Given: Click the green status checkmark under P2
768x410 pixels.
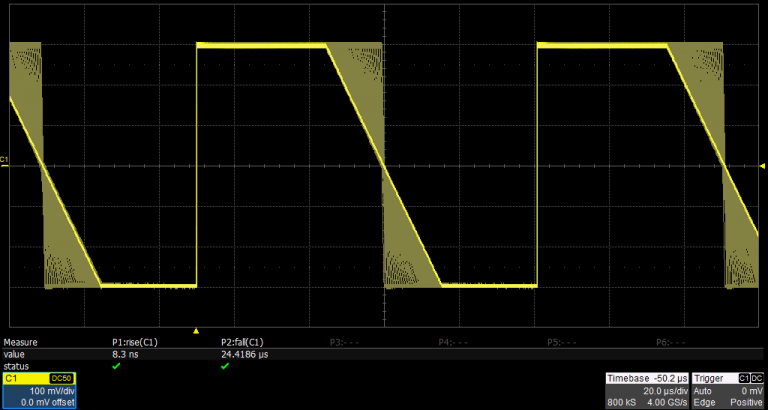Looking at the screenshot, I should (x=226, y=366).
